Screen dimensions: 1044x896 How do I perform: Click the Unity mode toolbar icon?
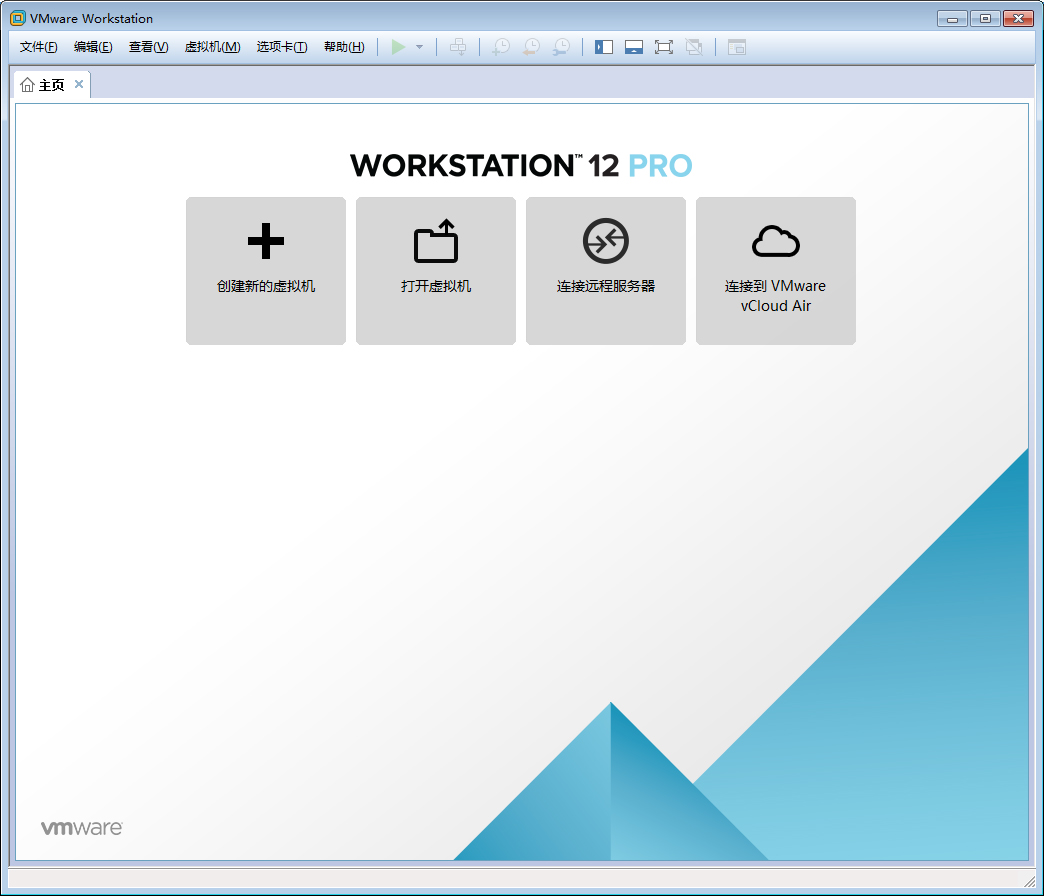694,46
